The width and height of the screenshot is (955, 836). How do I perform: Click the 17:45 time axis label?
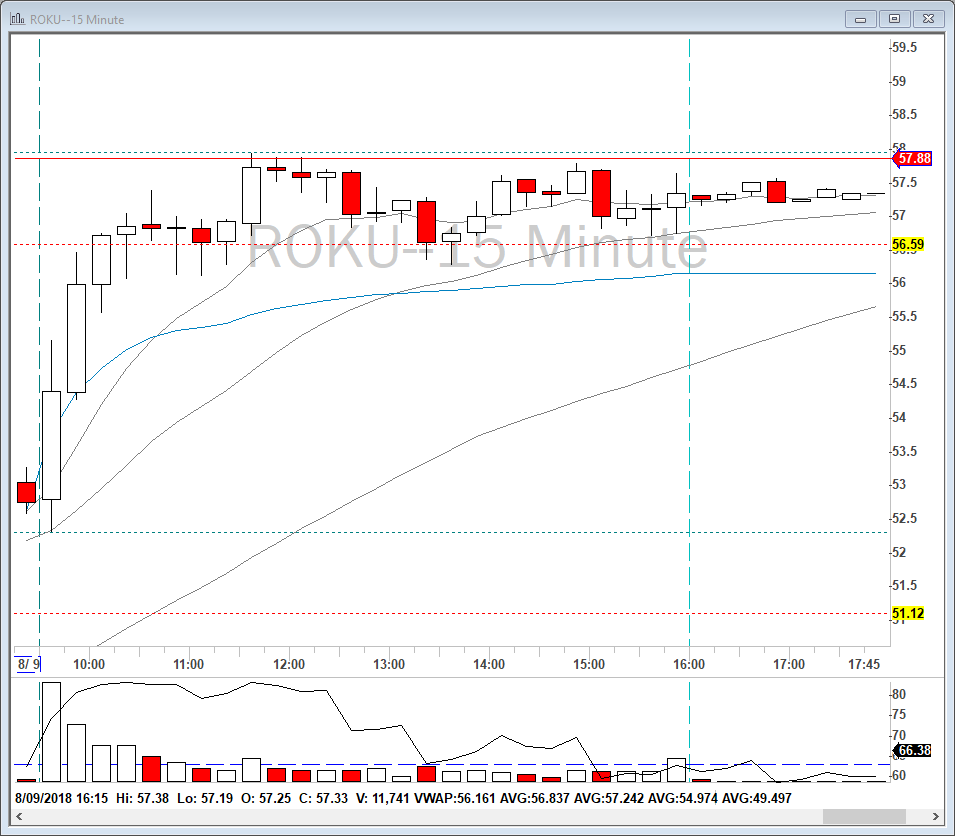coord(864,664)
